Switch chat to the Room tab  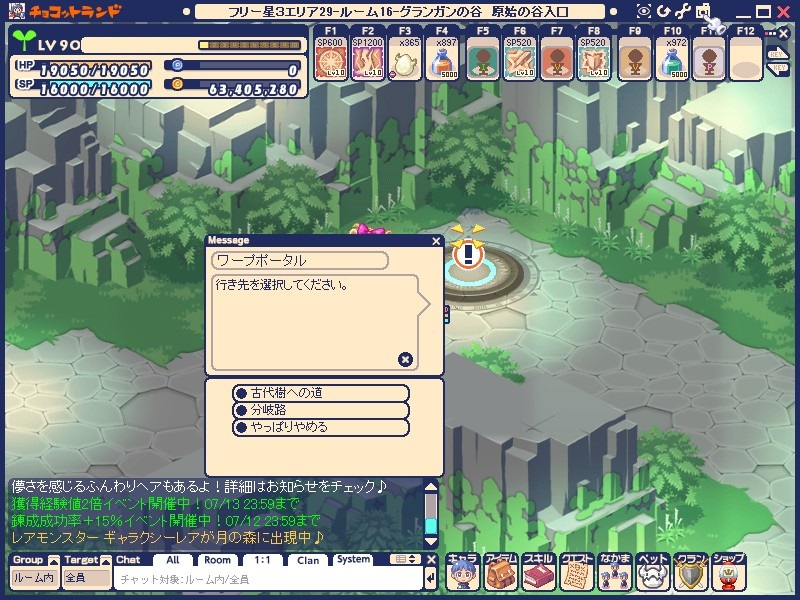[217, 560]
